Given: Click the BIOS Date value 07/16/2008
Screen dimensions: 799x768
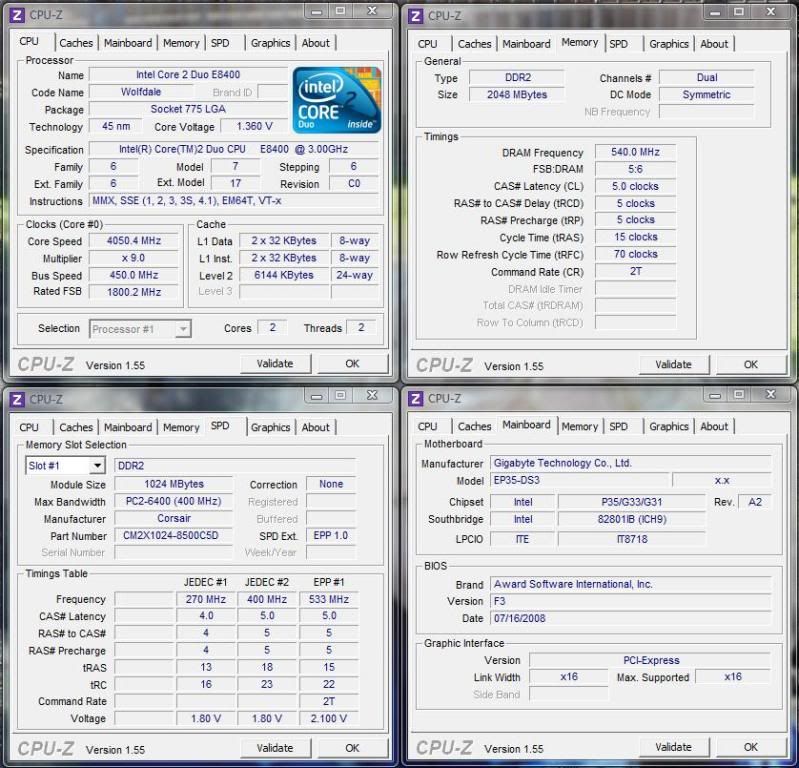Looking at the screenshot, I should click(631, 619).
